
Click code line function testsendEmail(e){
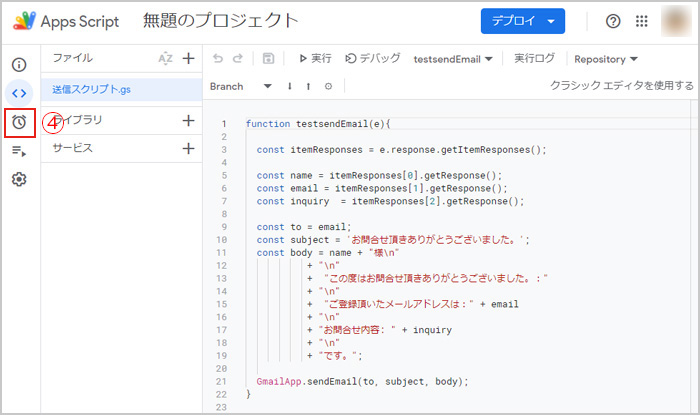318,124
